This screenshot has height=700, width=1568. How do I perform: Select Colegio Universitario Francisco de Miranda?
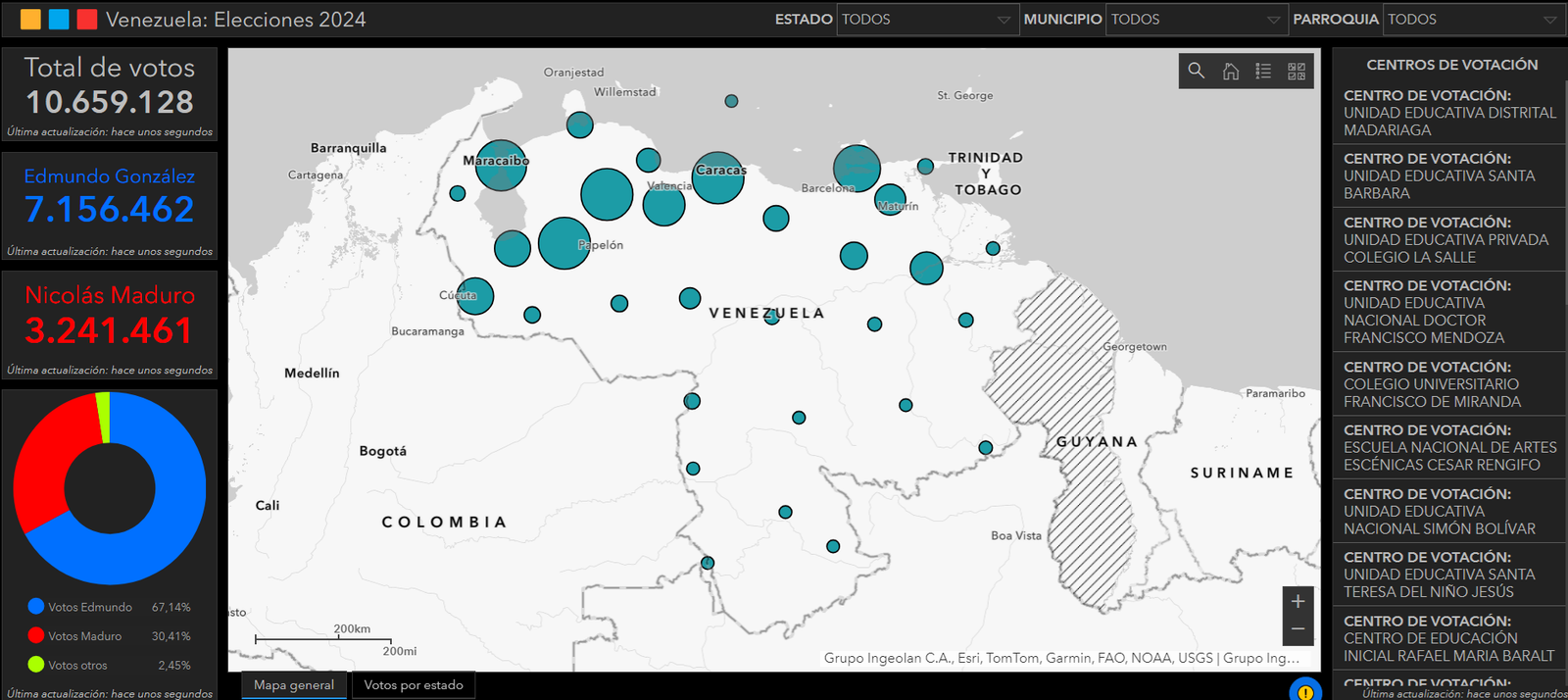(1449, 384)
